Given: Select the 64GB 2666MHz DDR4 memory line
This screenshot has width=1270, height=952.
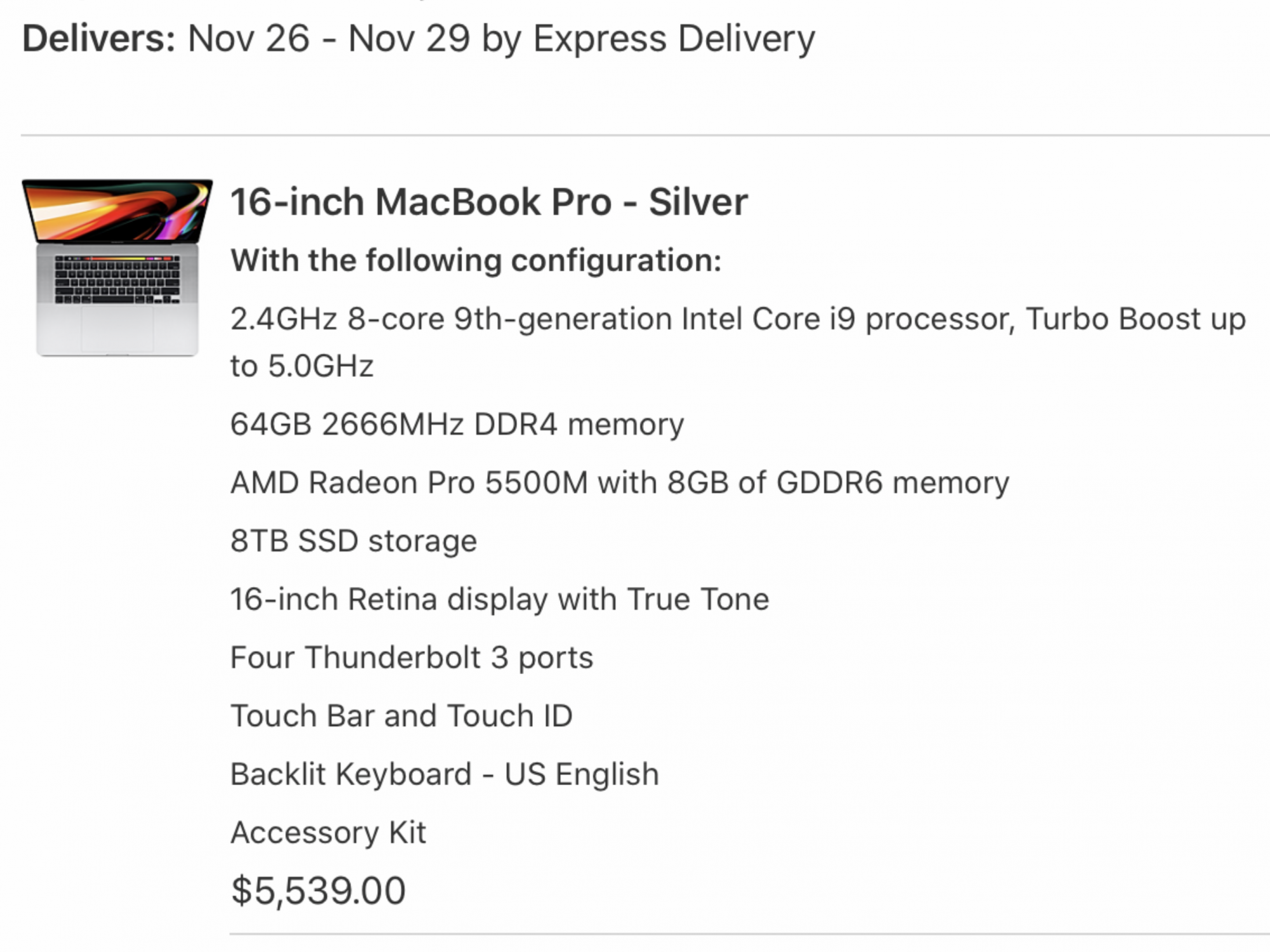Looking at the screenshot, I should (x=457, y=424).
